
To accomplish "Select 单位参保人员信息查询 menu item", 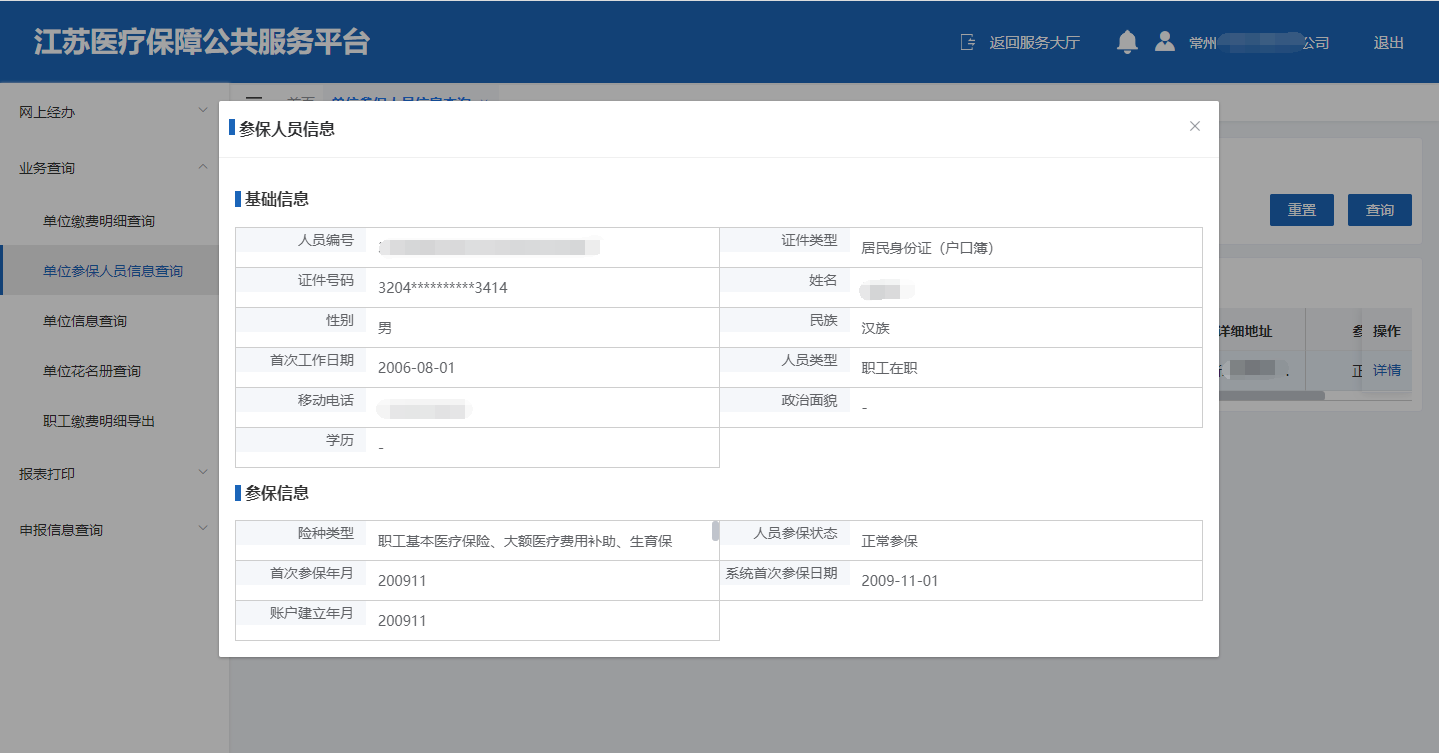I will click(113, 271).
